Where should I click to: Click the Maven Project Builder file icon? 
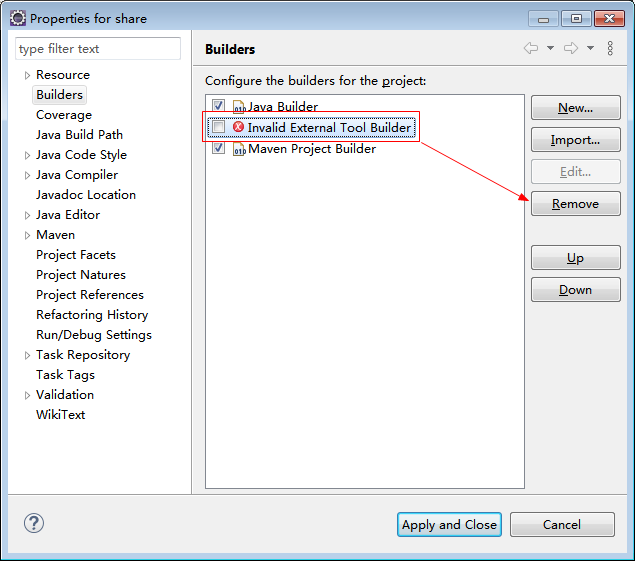[239, 149]
